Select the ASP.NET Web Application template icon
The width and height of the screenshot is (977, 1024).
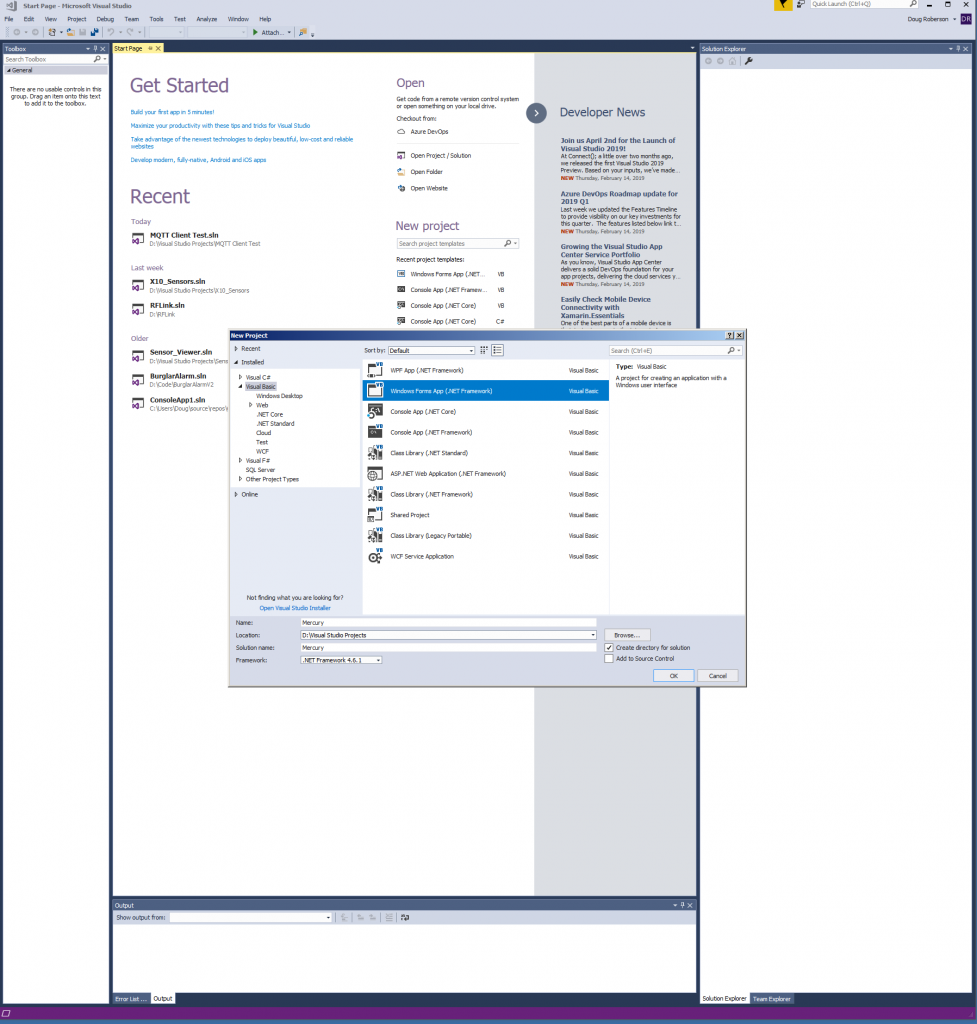tap(375, 473)
